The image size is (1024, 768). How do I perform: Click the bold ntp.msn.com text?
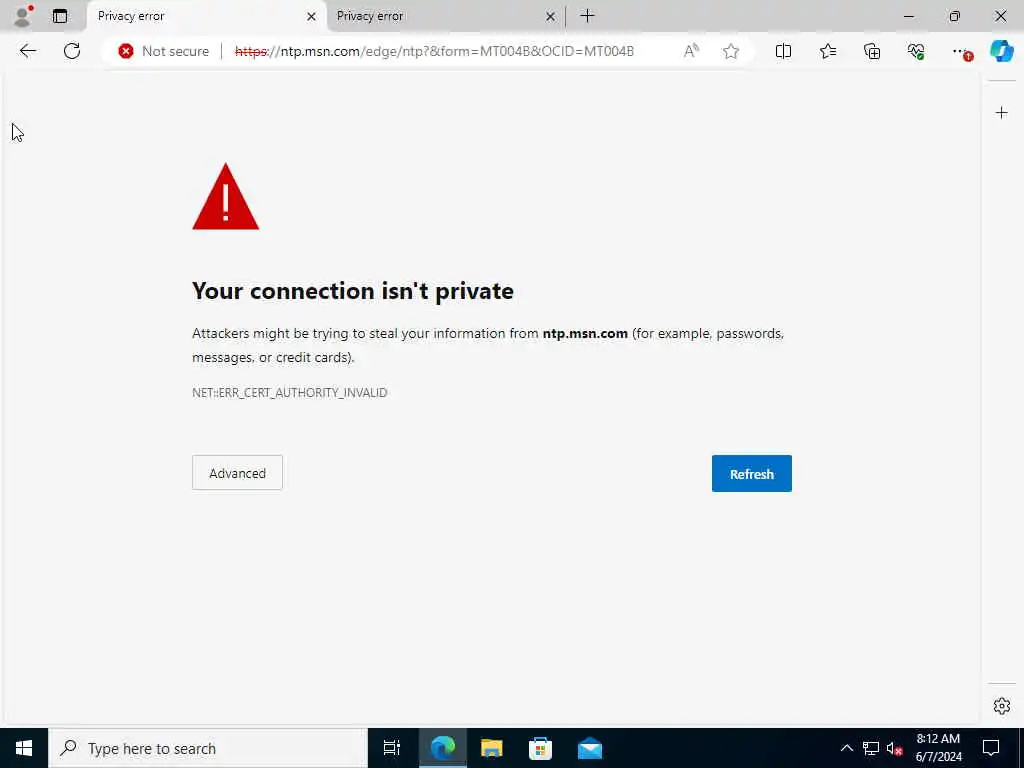[x=585, y=333]
